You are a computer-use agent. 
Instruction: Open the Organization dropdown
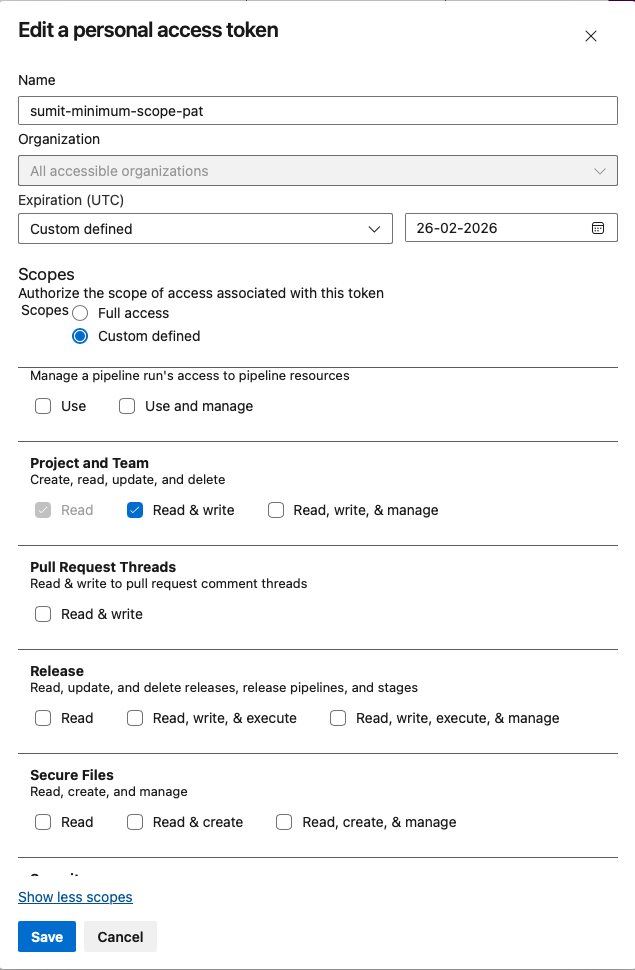pos(317,171)
